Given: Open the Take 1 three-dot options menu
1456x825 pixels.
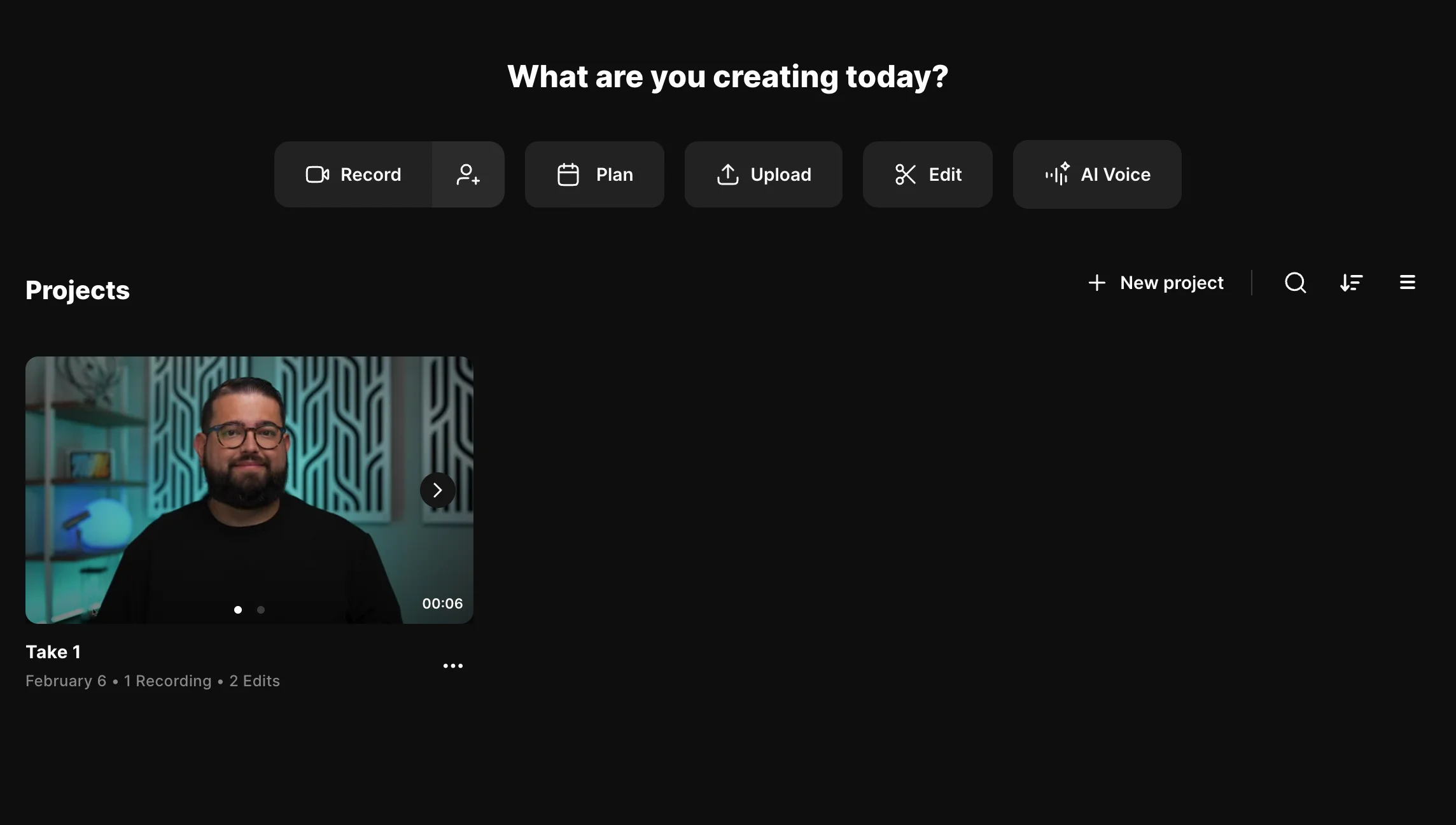Looking at the screenshot, I should click(x=453, y=666).
